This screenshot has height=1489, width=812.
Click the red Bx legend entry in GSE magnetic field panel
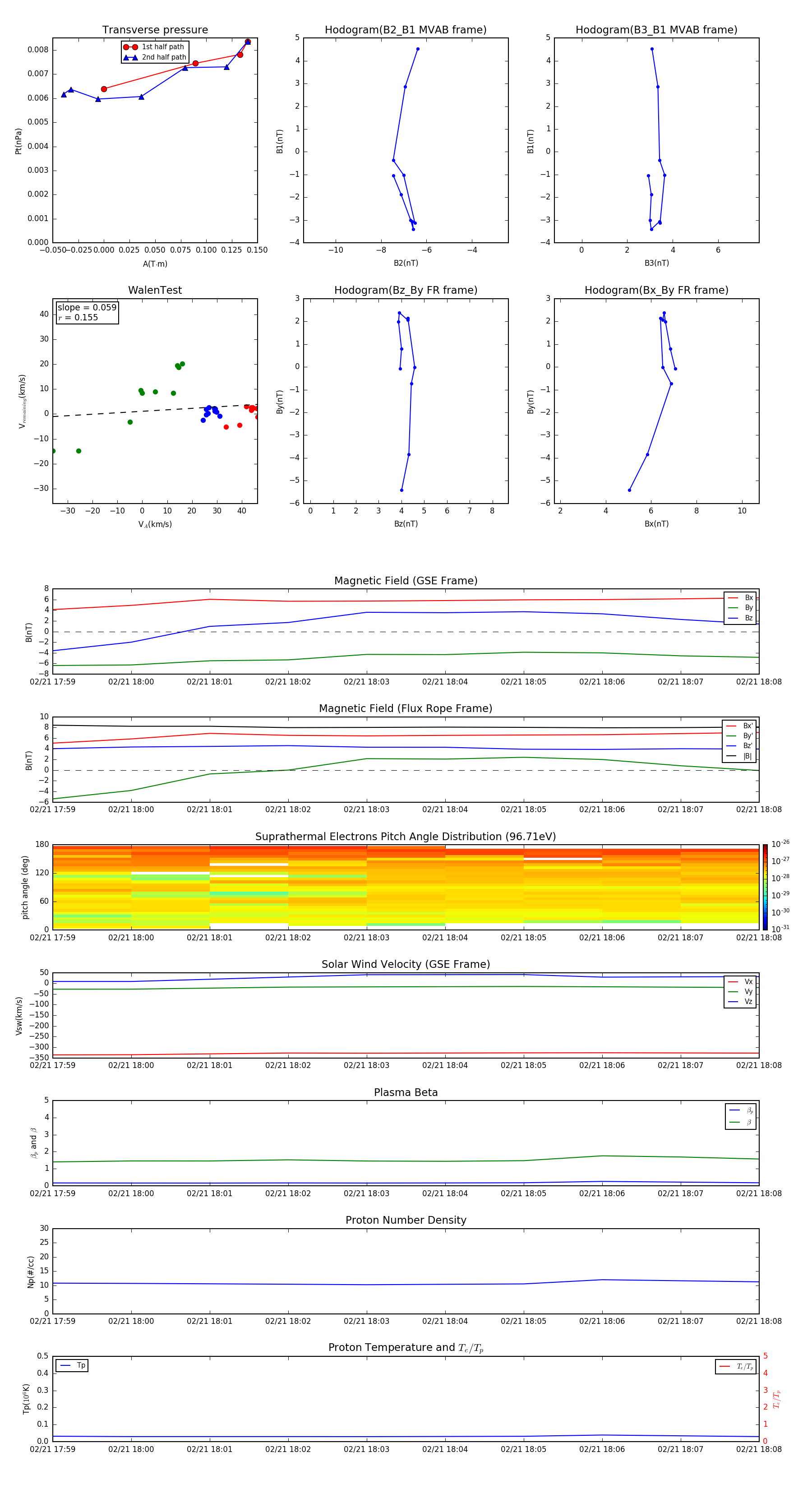[740, 598]
